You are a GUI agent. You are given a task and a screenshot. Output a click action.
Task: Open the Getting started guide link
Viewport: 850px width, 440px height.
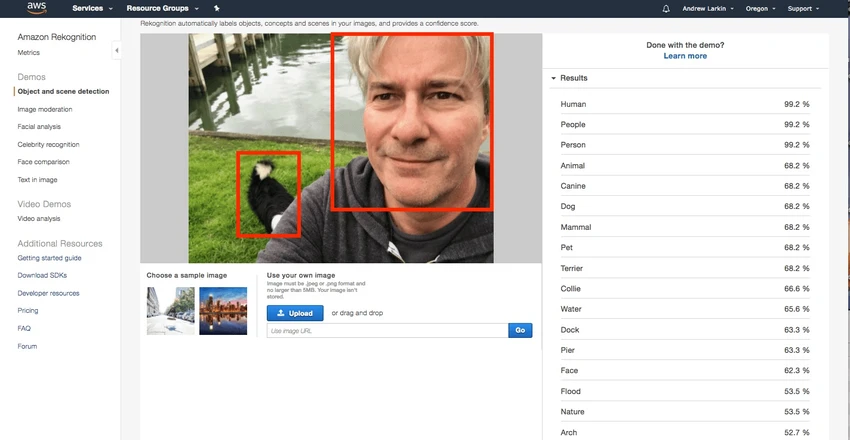[49, 258]
